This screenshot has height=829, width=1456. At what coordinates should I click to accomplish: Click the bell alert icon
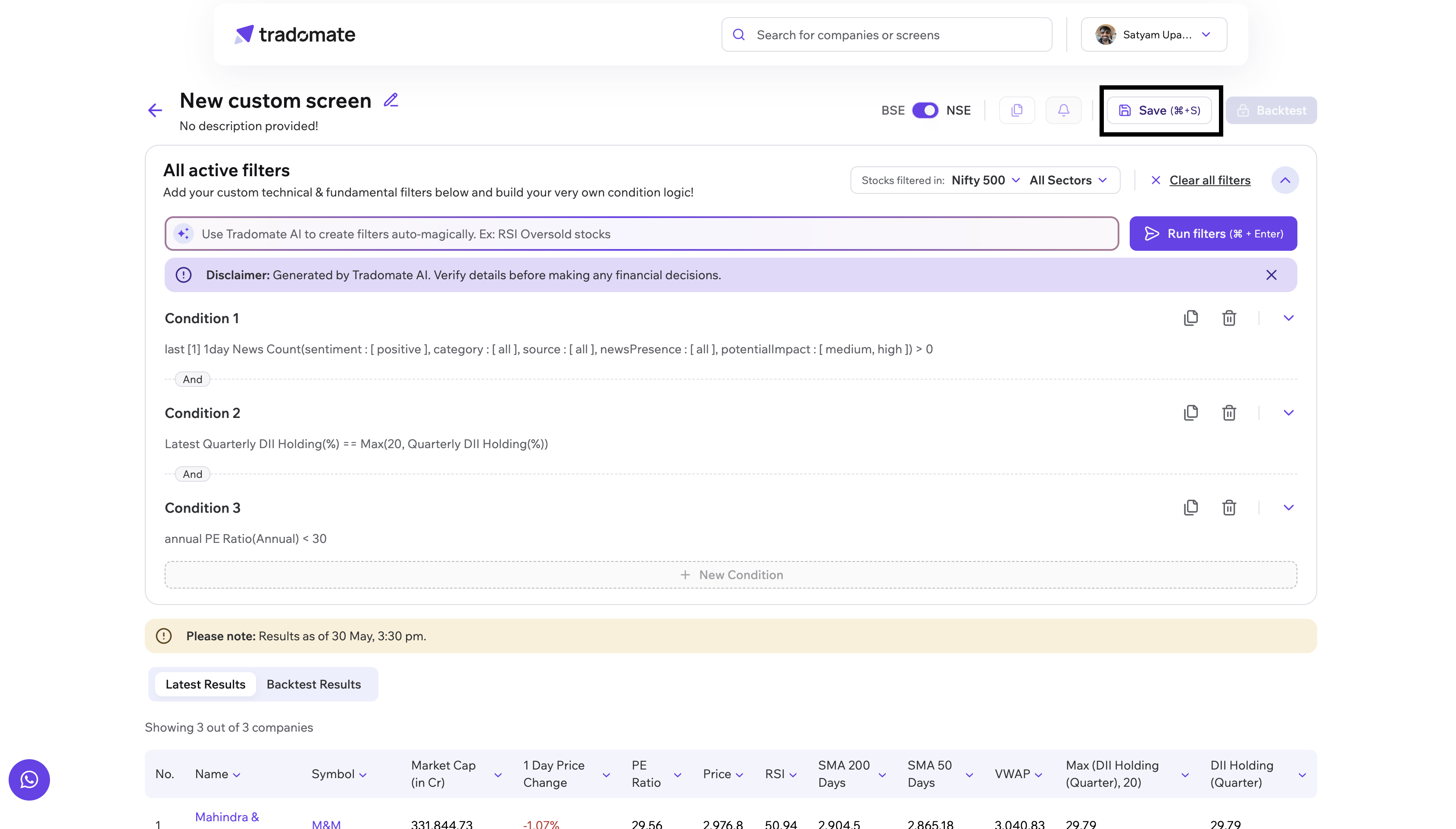(x=1063, y=110)
